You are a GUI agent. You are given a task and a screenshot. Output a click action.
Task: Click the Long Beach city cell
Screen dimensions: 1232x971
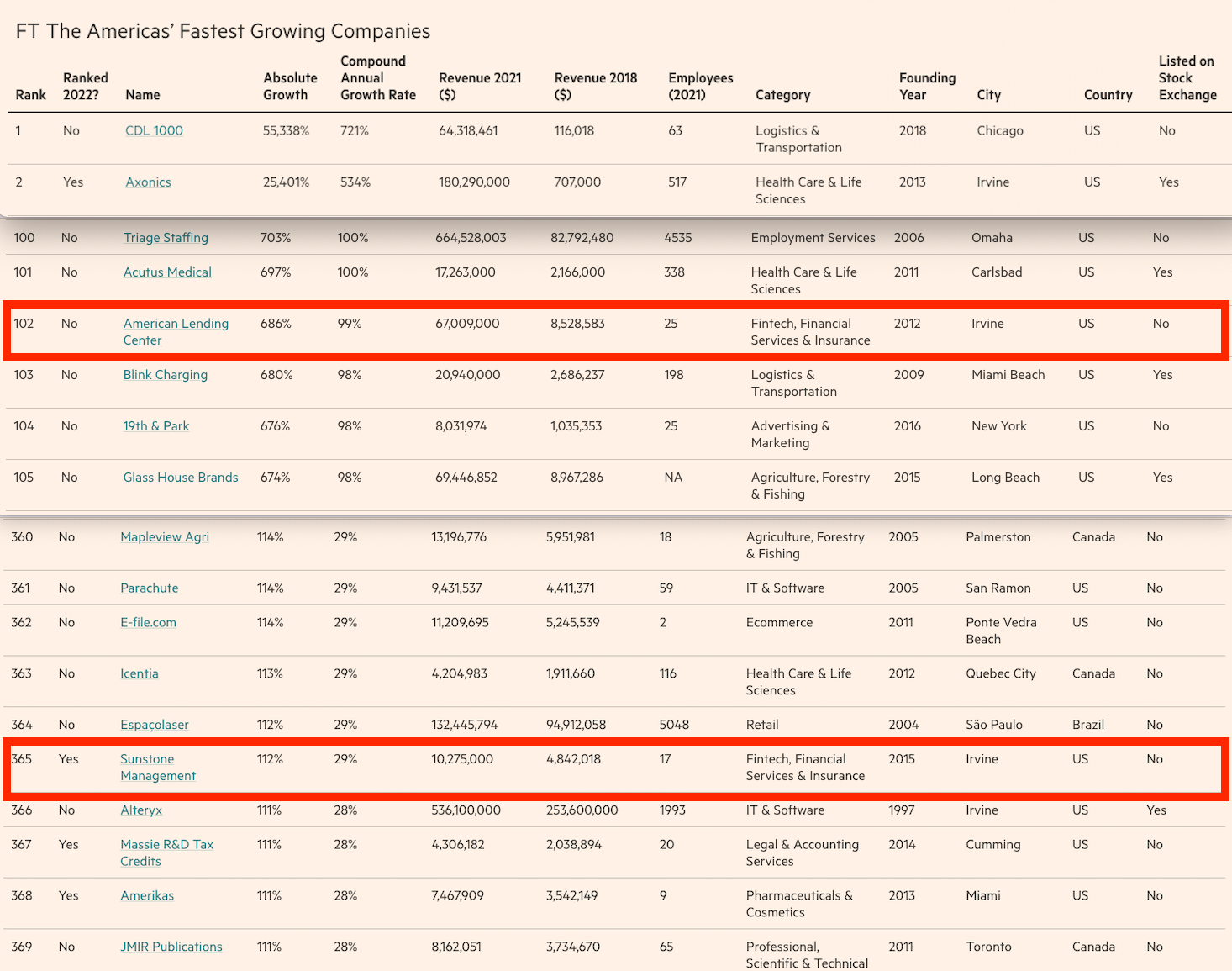point(1005,478)
